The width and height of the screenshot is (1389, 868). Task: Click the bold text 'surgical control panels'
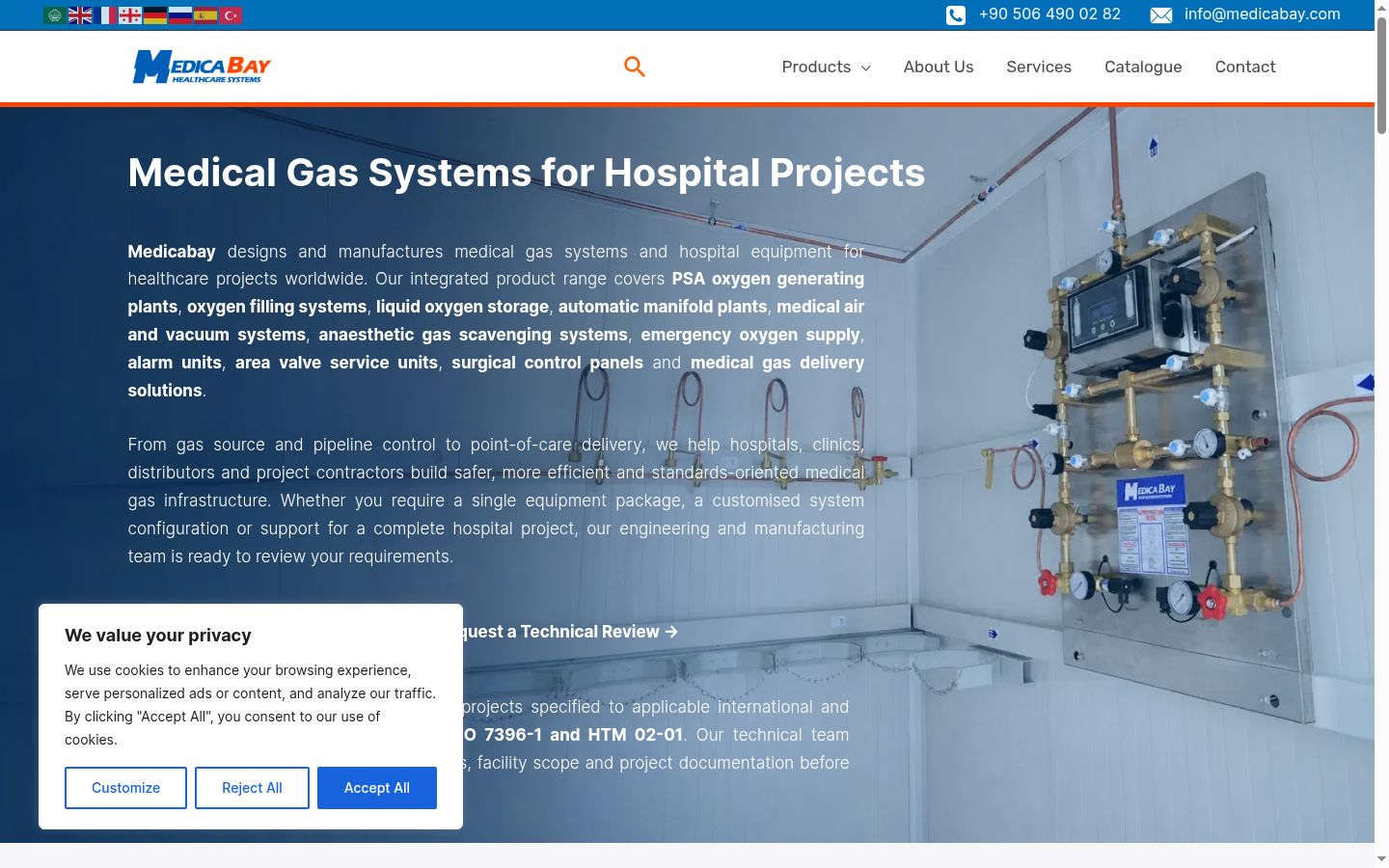click(x=547, y=363)
